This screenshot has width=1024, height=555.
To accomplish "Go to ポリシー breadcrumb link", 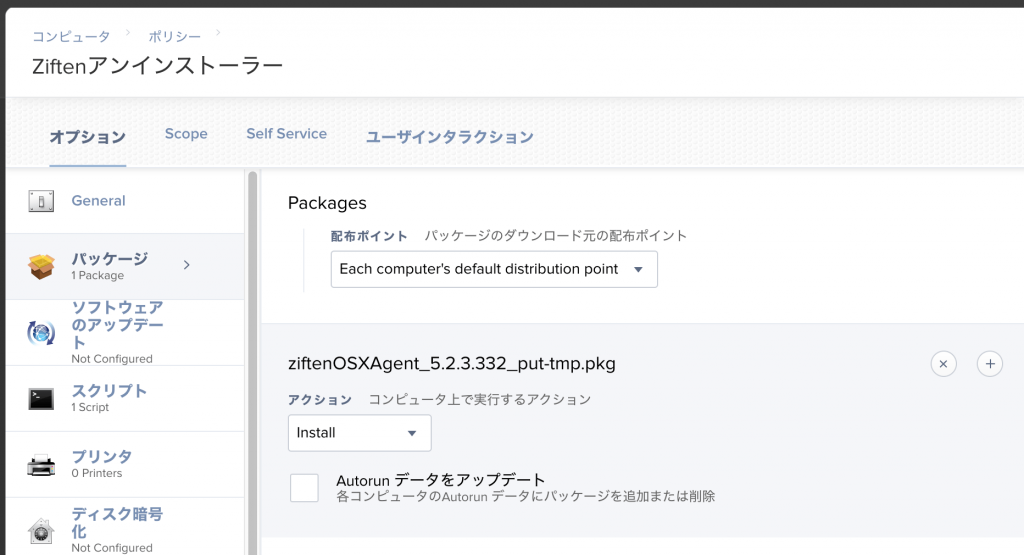I will [x=174, y=37].
